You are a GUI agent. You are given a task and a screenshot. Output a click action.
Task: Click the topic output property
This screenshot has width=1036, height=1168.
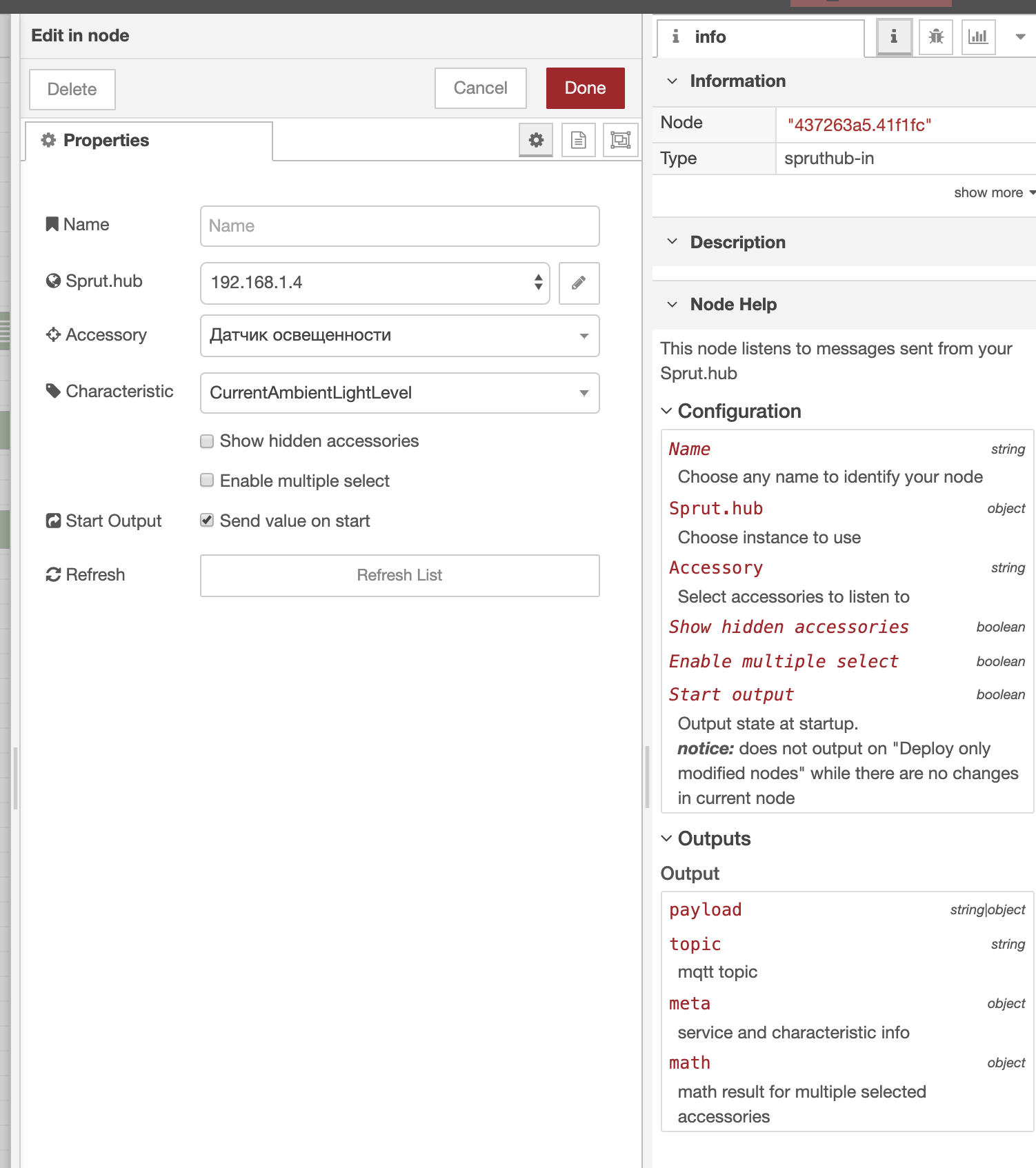click(x=695, y=945)
